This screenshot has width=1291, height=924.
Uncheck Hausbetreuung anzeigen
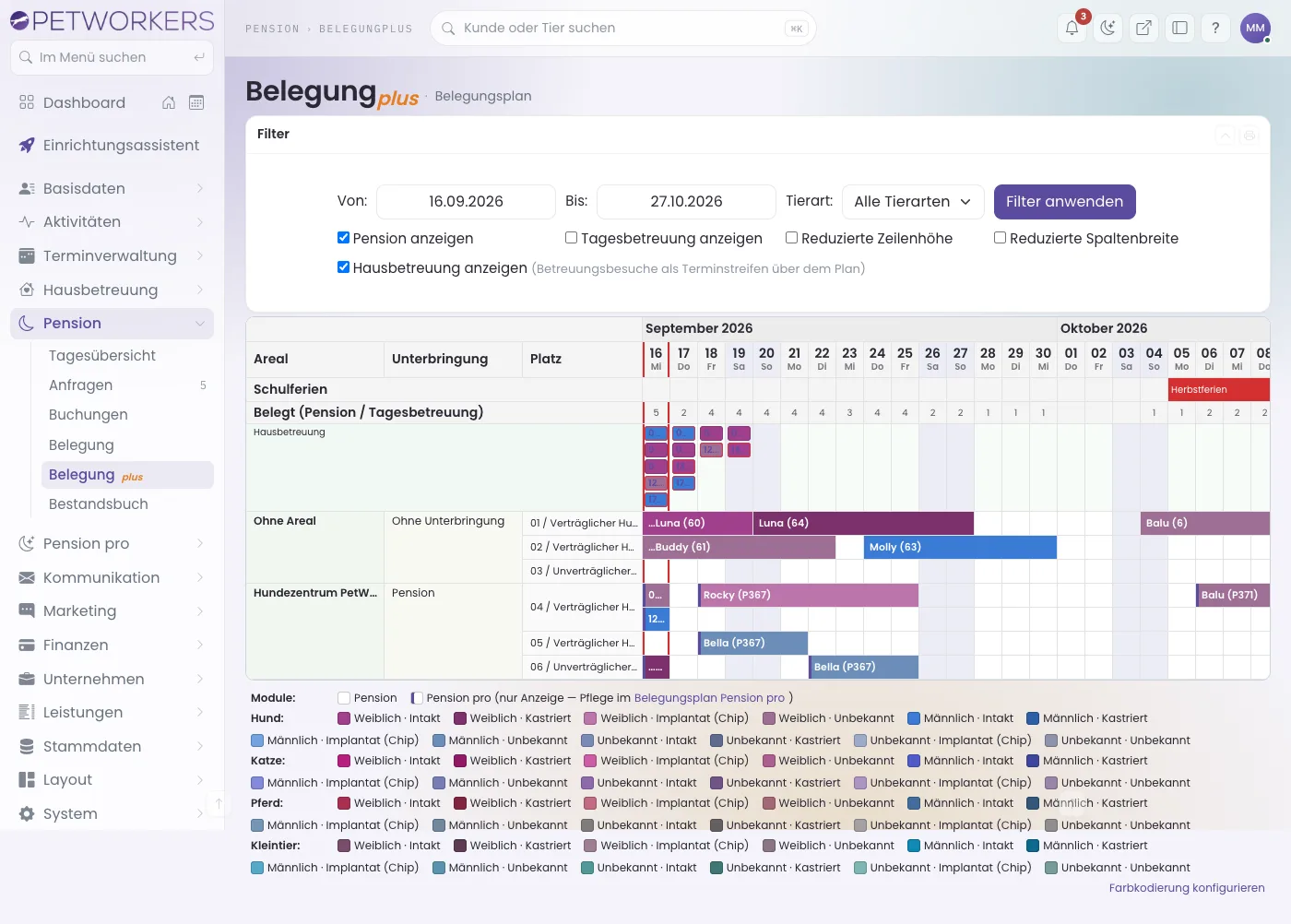344,267
